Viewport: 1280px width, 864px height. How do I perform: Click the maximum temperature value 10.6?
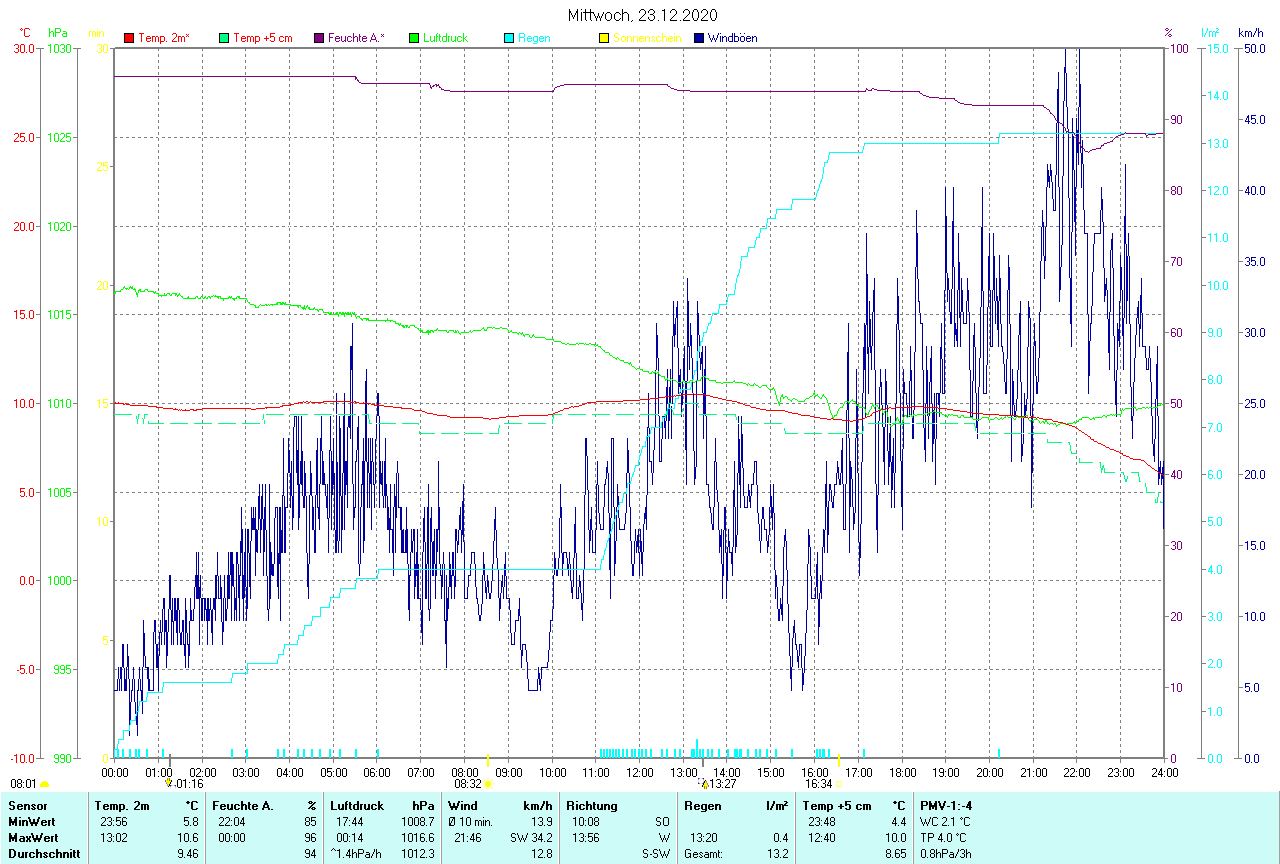click(x=188, y=837)
